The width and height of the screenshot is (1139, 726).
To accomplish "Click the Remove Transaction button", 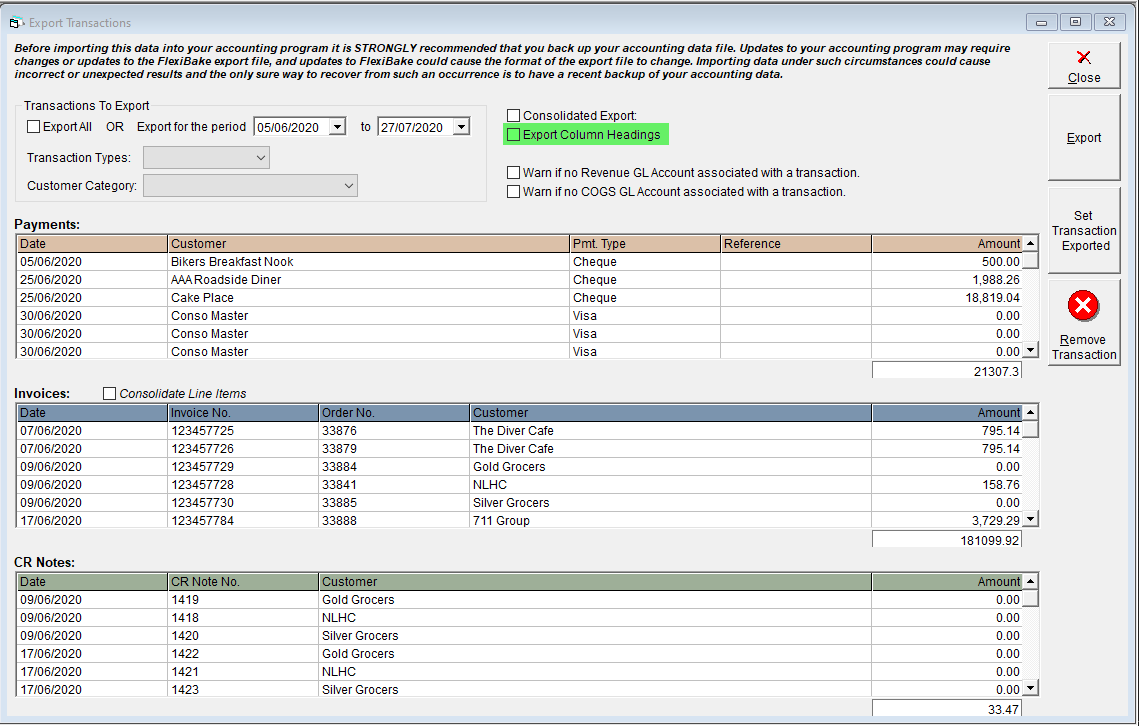I will click(x=1083, y=323).
